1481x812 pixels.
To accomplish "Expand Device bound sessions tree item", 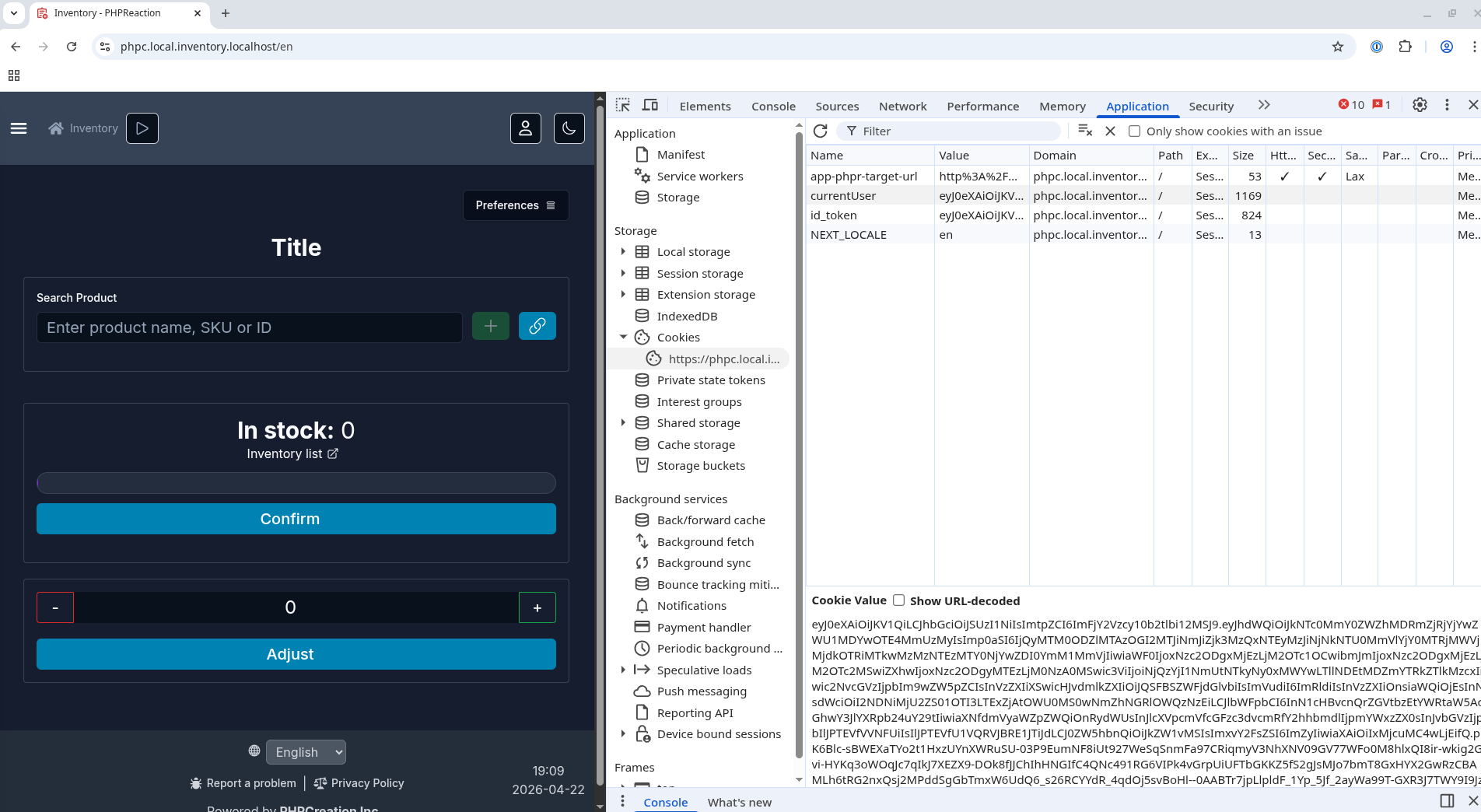I will pyautogui.click(x=623, y=733).
